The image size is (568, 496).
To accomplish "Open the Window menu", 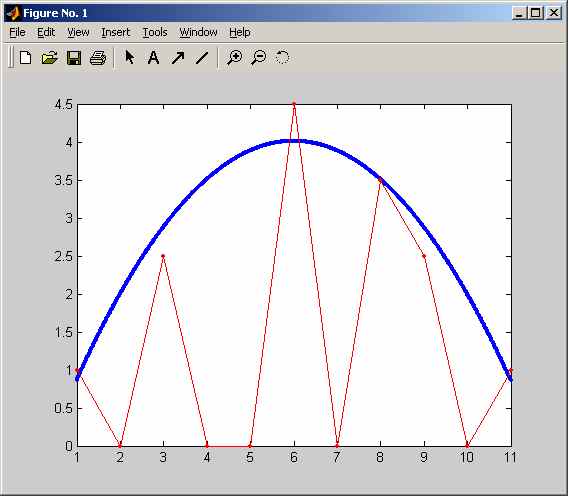I will (198, 33).
